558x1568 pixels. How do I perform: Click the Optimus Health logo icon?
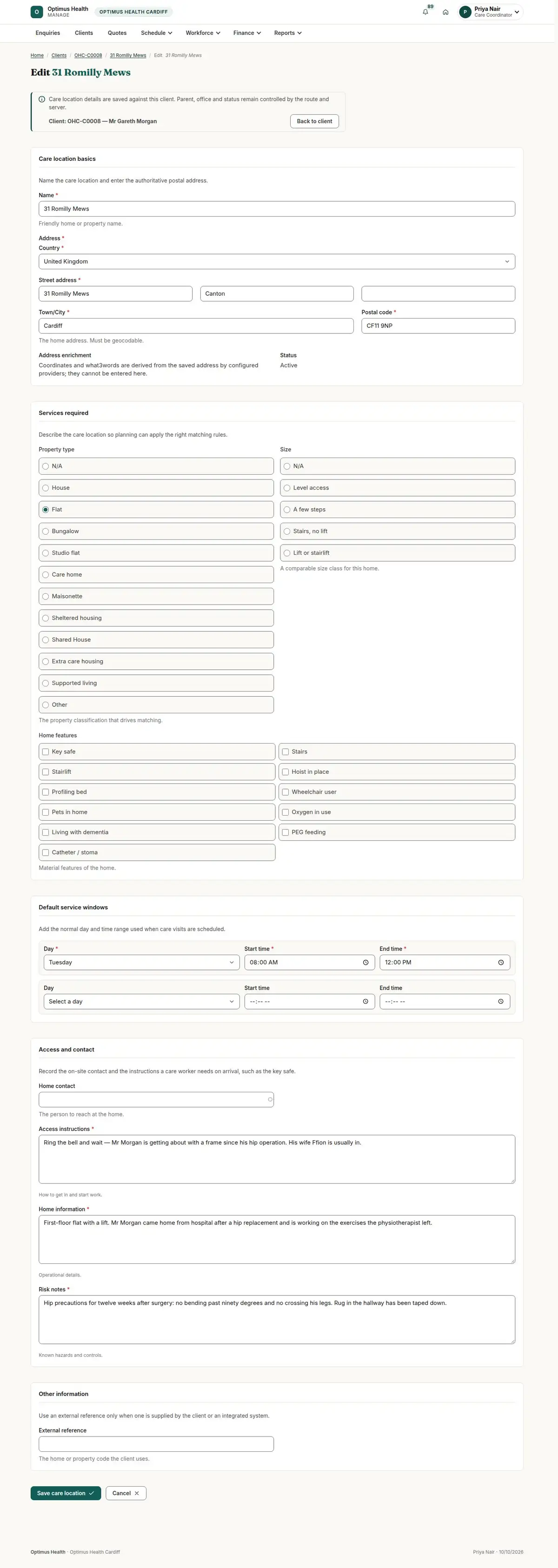click(37, 12)
